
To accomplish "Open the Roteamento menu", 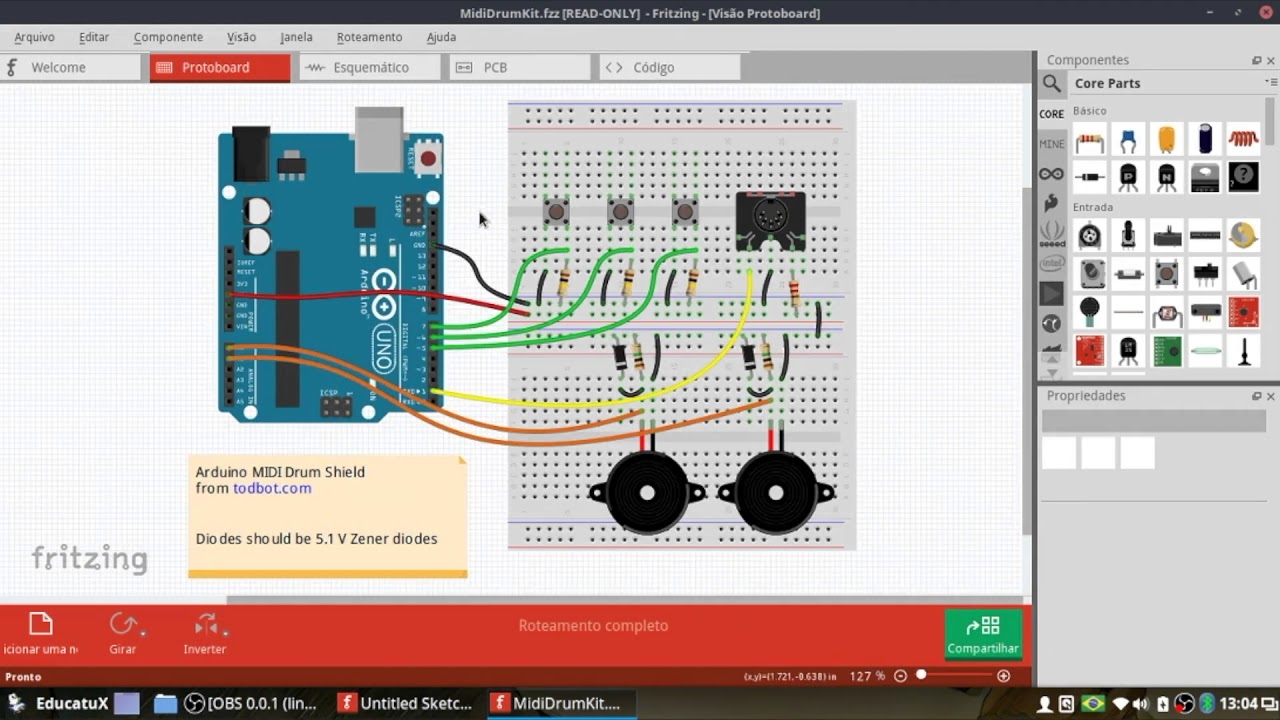I will (369, 37).
